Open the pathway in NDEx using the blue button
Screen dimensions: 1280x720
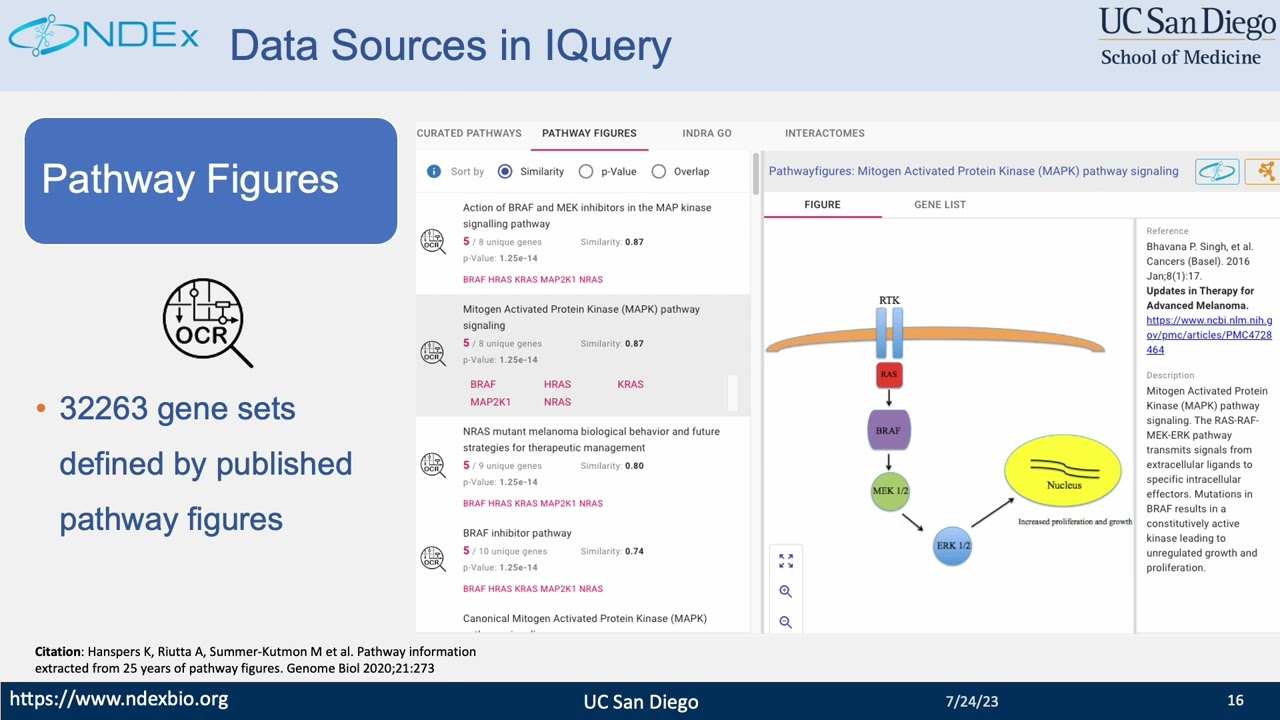click(x=1217, y=171)
